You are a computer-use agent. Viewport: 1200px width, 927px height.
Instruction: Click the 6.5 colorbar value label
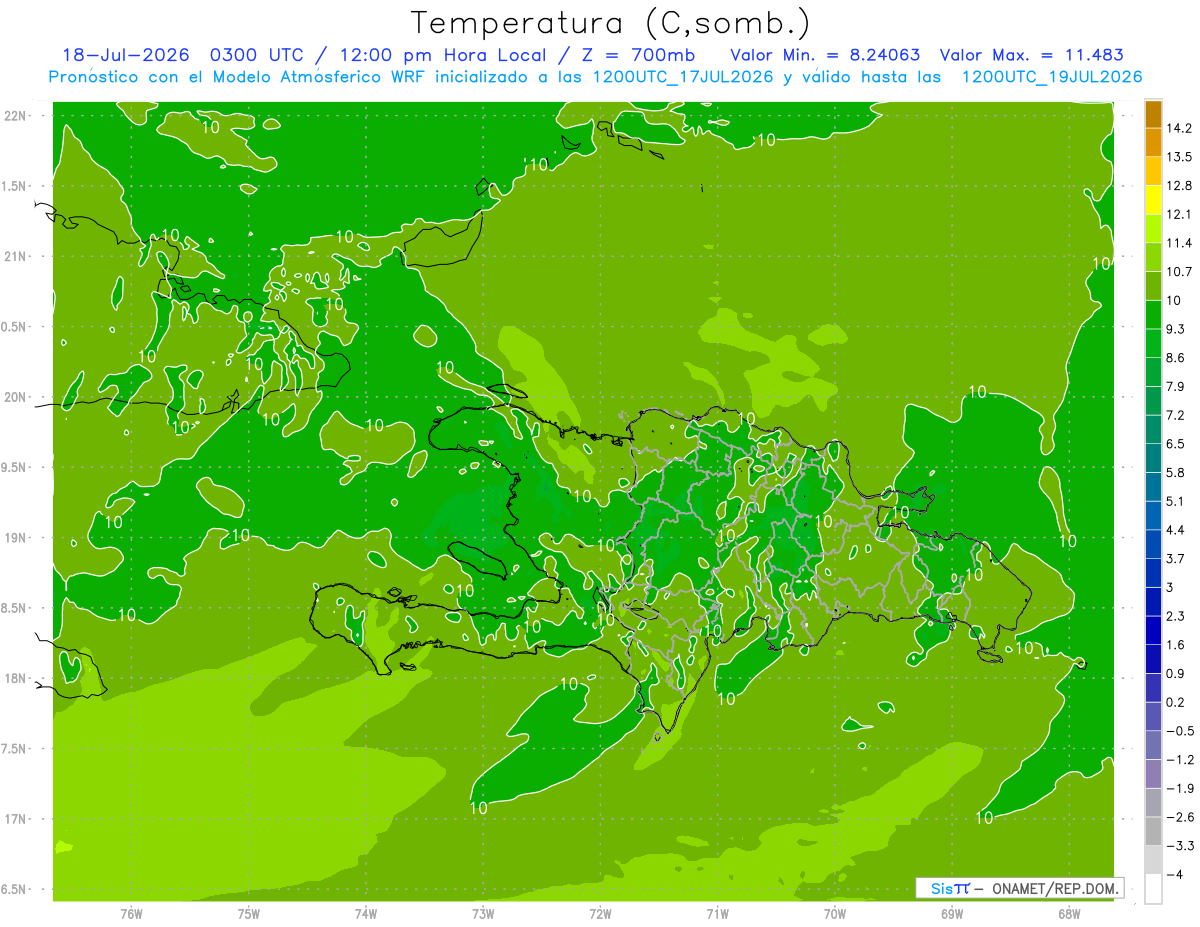[1175, 443]
